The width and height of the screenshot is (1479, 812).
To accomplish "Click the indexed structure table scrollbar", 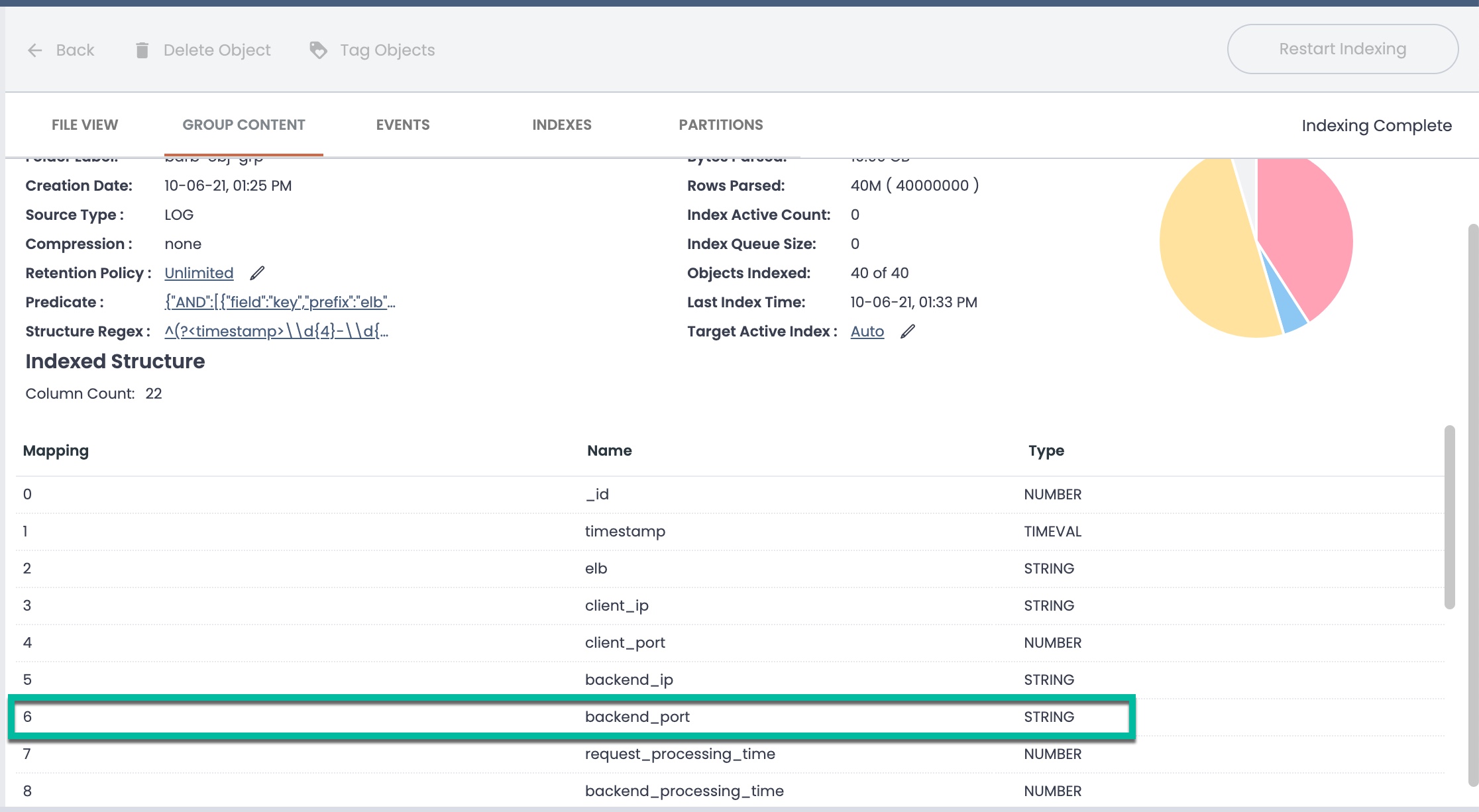I will coord(1450,517).
